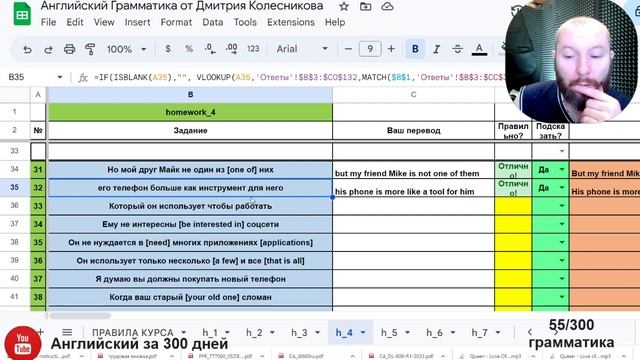Toggle Strikethrough formatting
Viewport: 640px width, 360px height.
click(457, 49)
